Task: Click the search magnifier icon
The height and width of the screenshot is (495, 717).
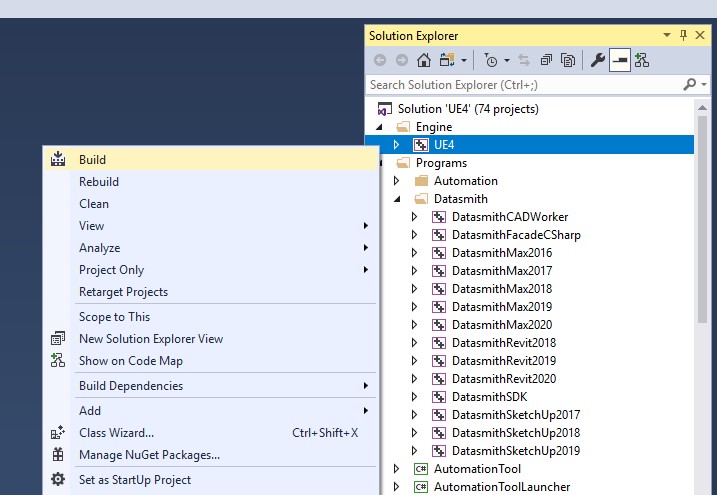Action: coord(690,84)
